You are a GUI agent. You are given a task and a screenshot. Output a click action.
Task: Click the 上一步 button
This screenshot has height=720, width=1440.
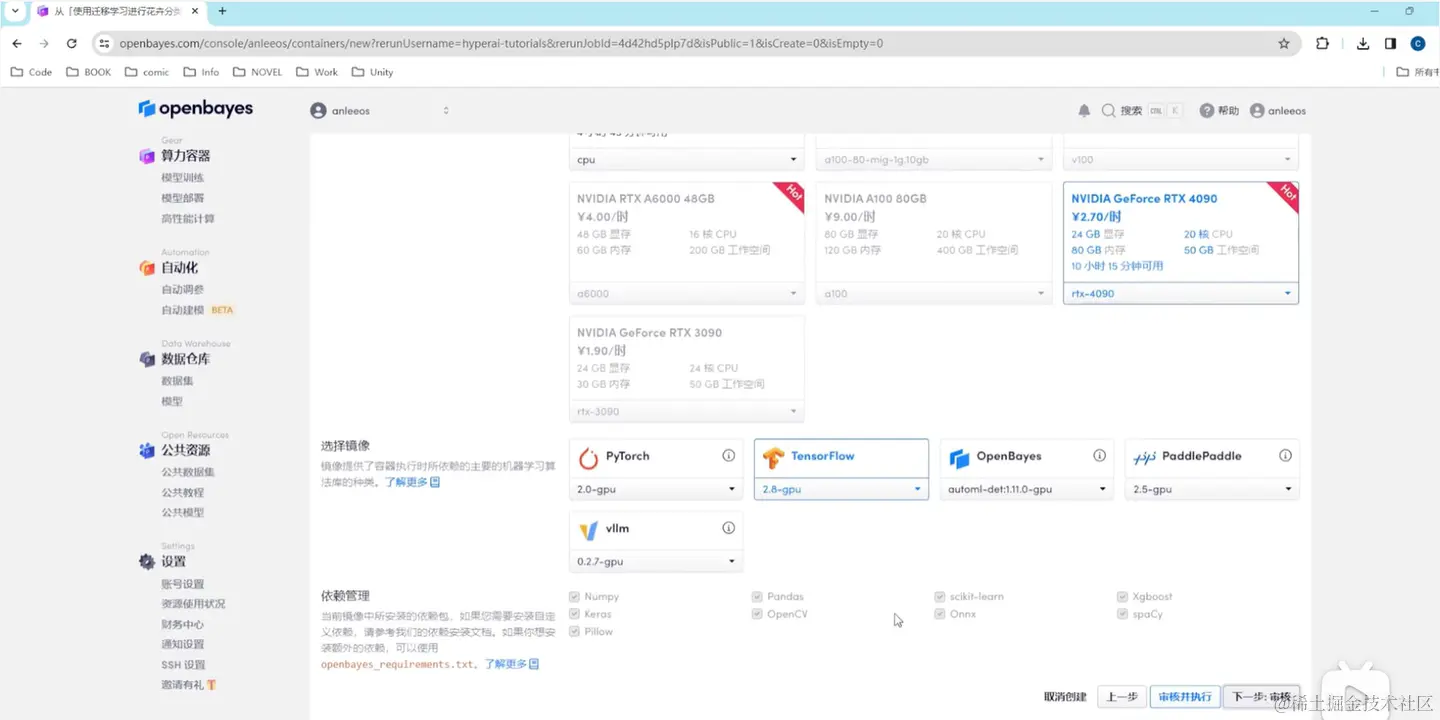coord(1121,697)
